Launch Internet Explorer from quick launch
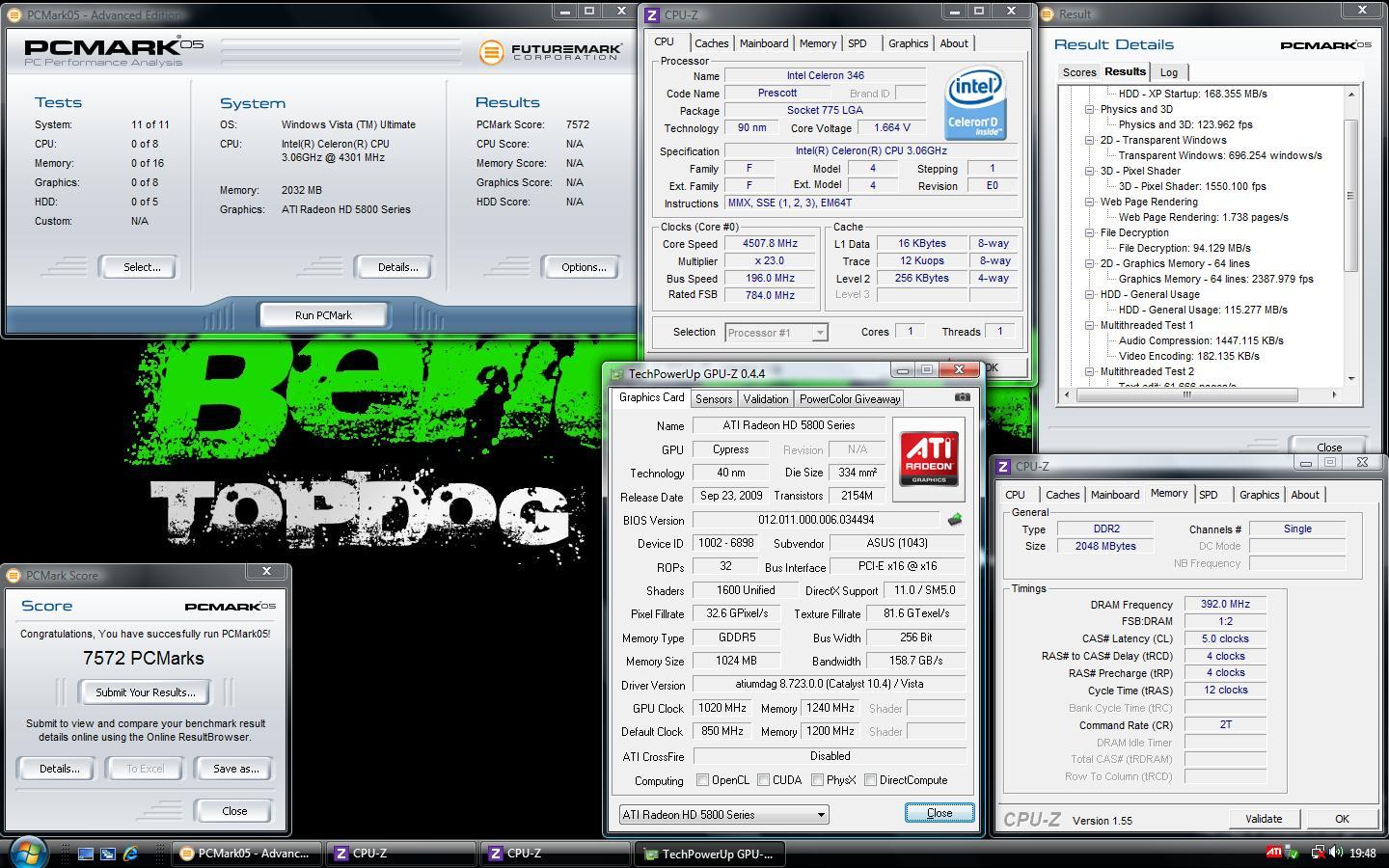This screenshot has height=868, width=1389. point(130,854)
